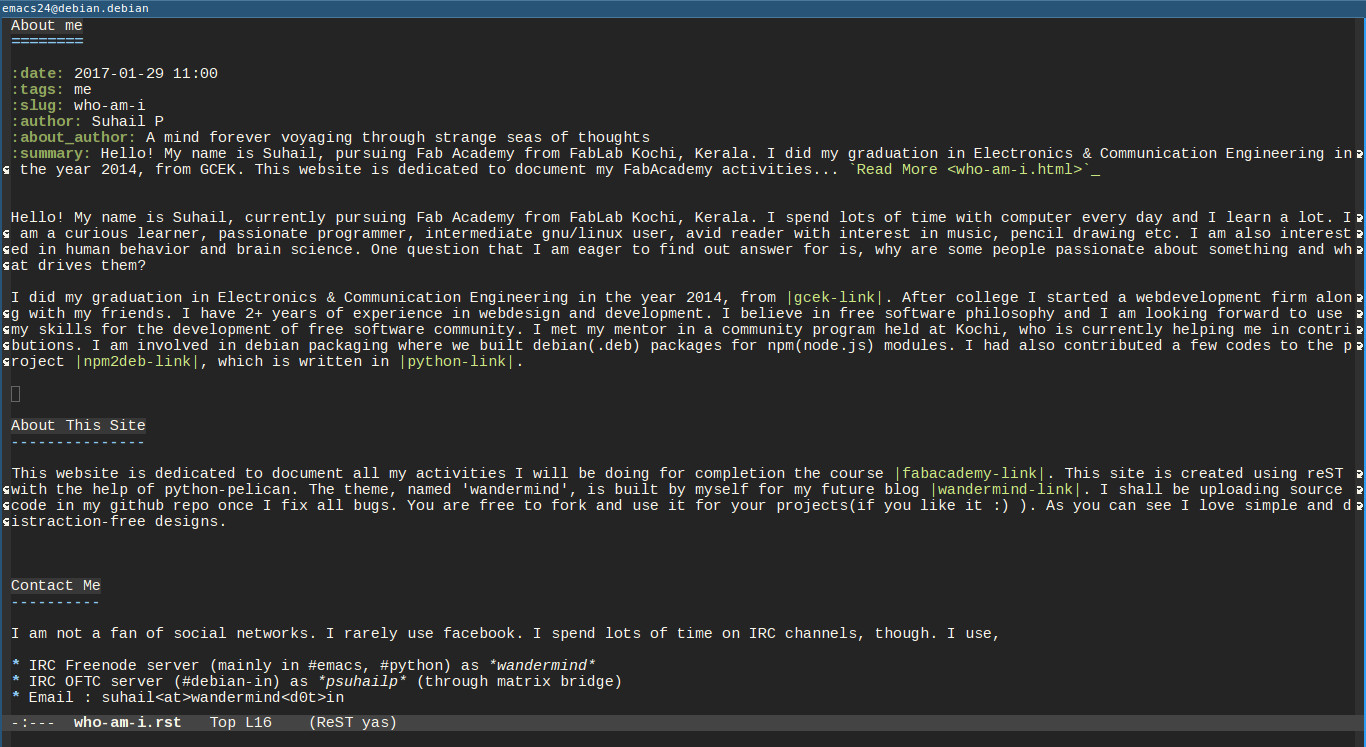
Task: Click the "L16" line number in mode line
Action: pyautogui.click(x=259, y=722)
